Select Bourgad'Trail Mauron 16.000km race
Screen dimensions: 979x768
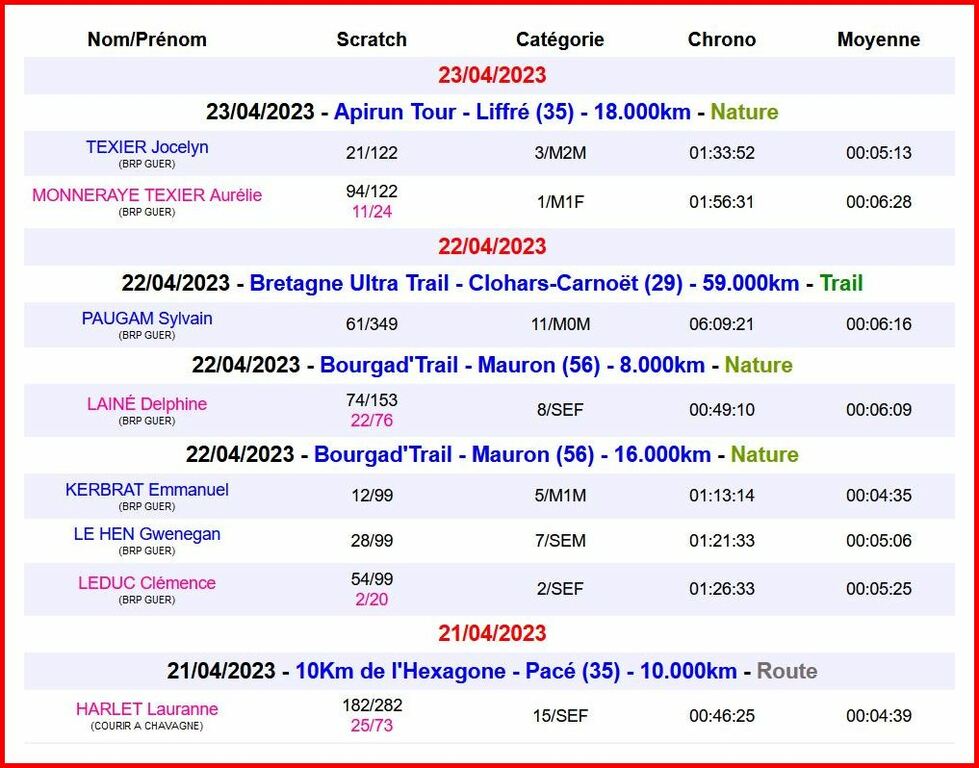click(x=512, y=454)
